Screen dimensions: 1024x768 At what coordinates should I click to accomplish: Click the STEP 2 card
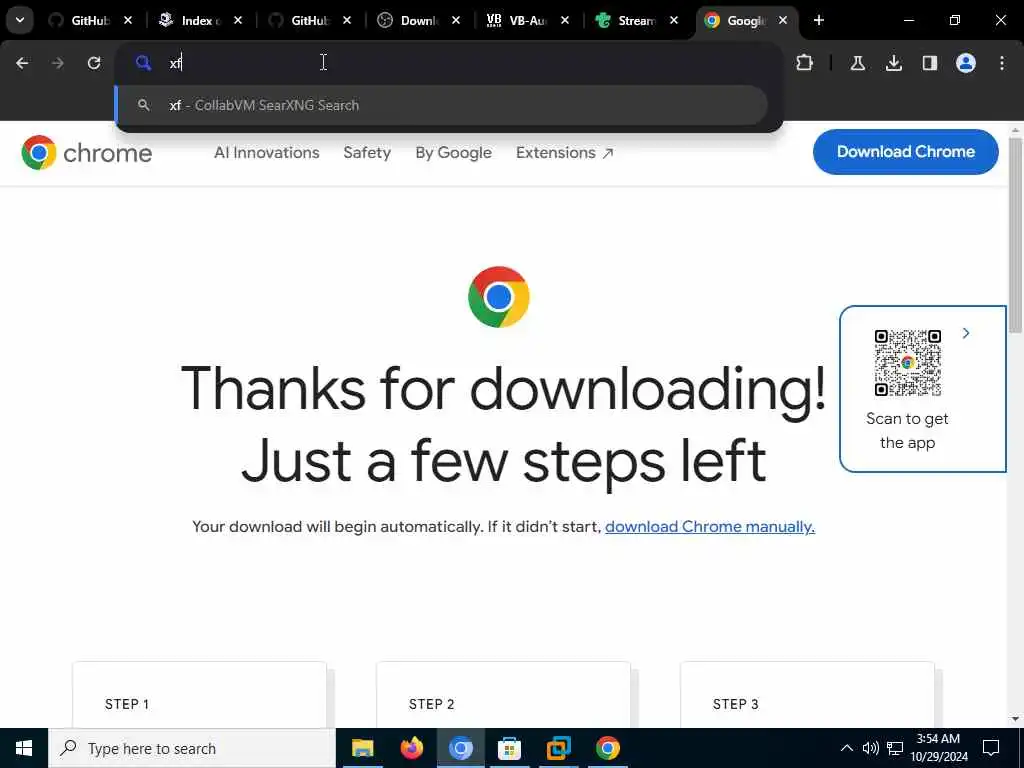(x=503, y=695)
